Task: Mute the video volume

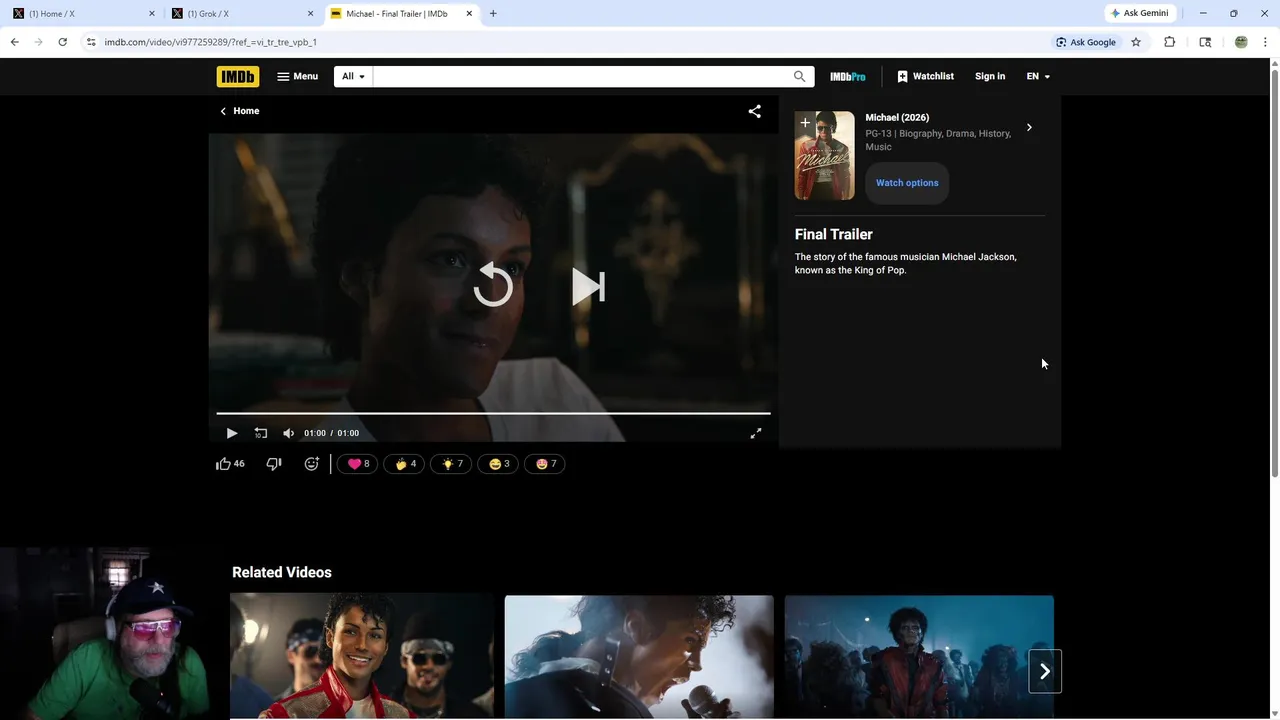Action: [x=289, y=433]
